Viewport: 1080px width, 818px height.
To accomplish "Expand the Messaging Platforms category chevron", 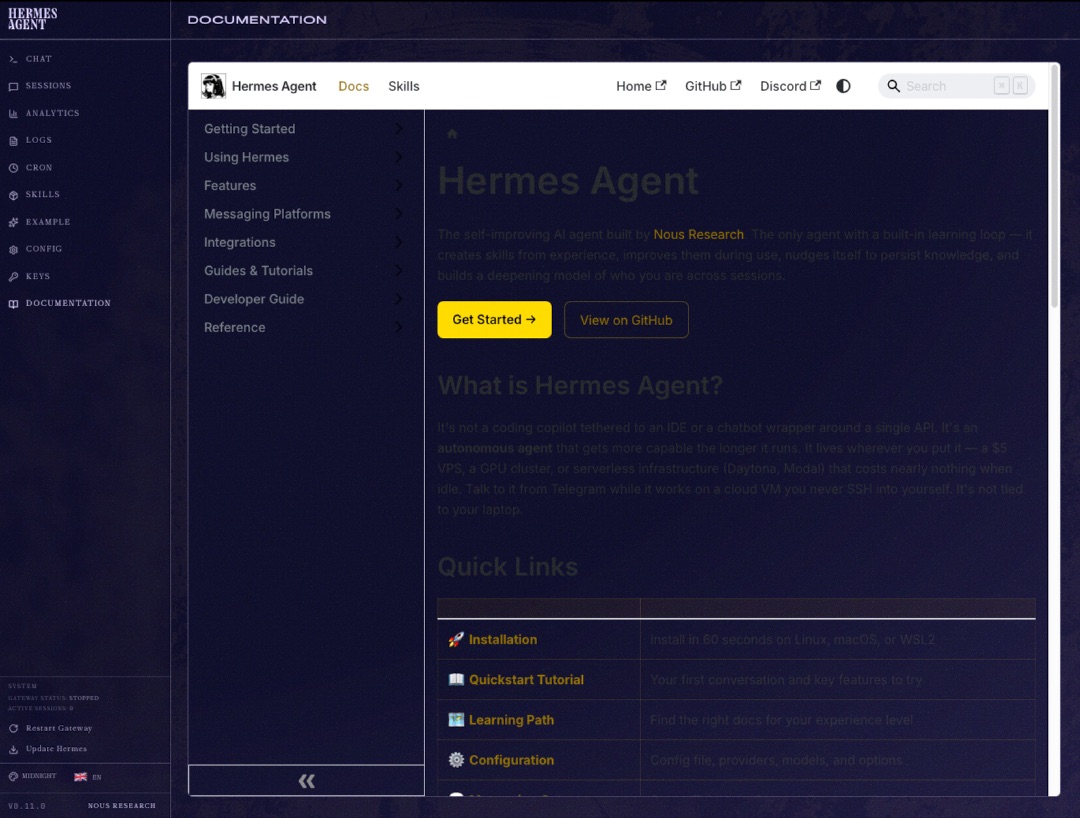I will point(398,214).
